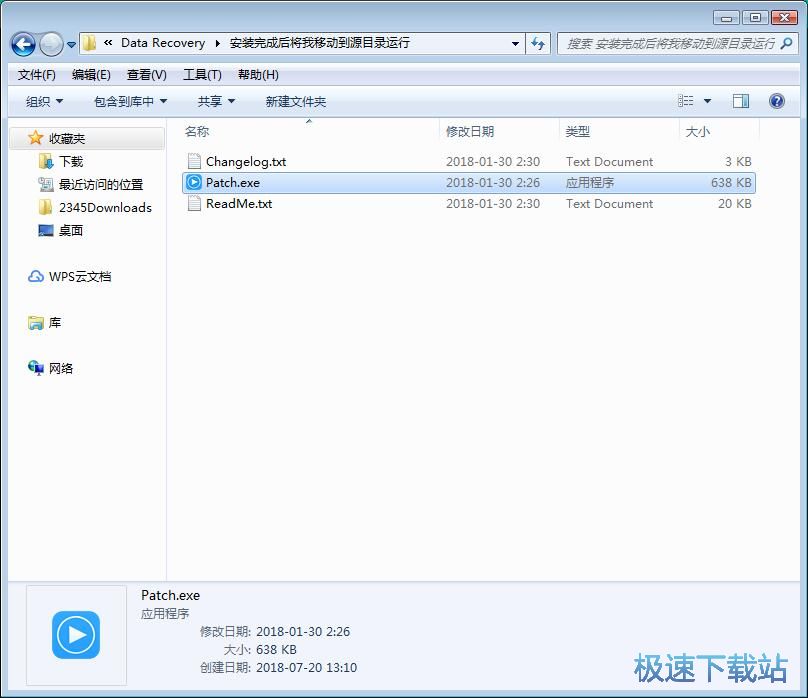The height and width of the screenshot is (698, 808).
Task: Click the magnifier search icon
Action: coord(786,44)
